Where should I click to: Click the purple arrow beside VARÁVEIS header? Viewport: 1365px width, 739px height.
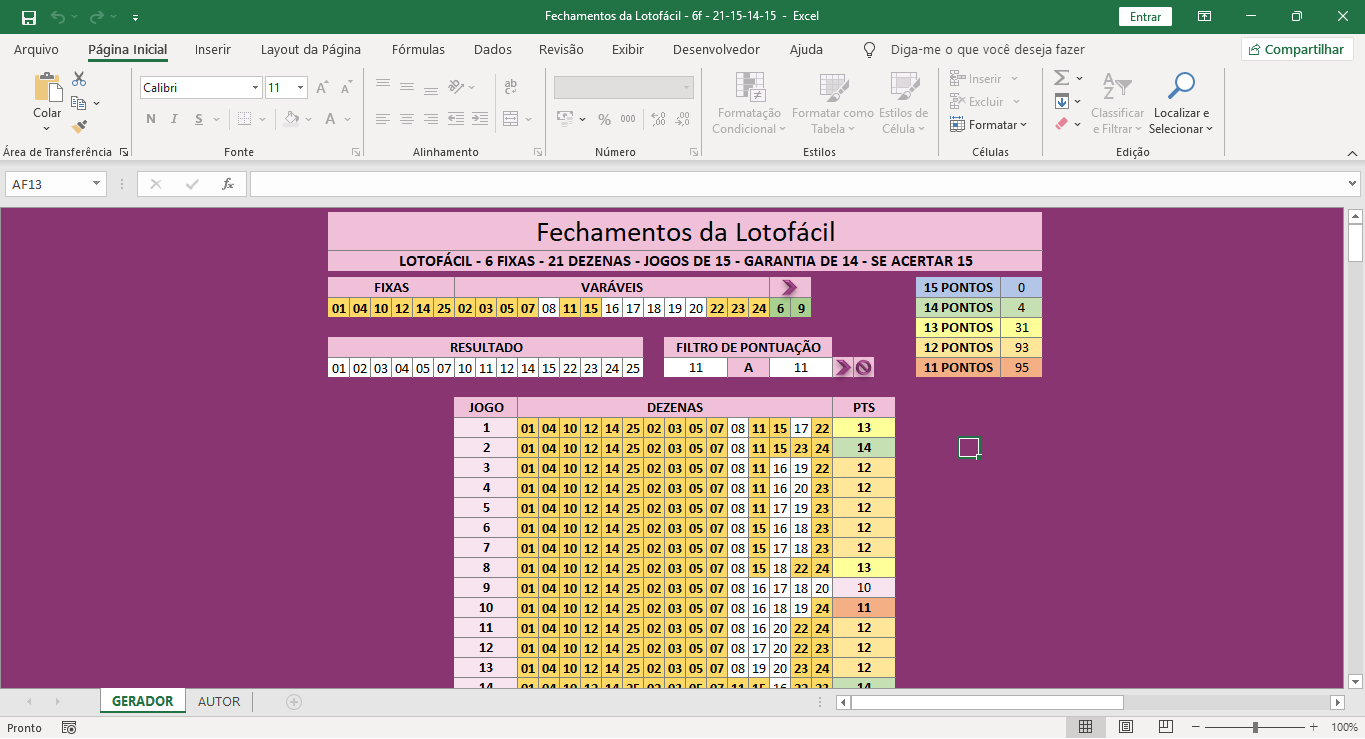point(789,288)
